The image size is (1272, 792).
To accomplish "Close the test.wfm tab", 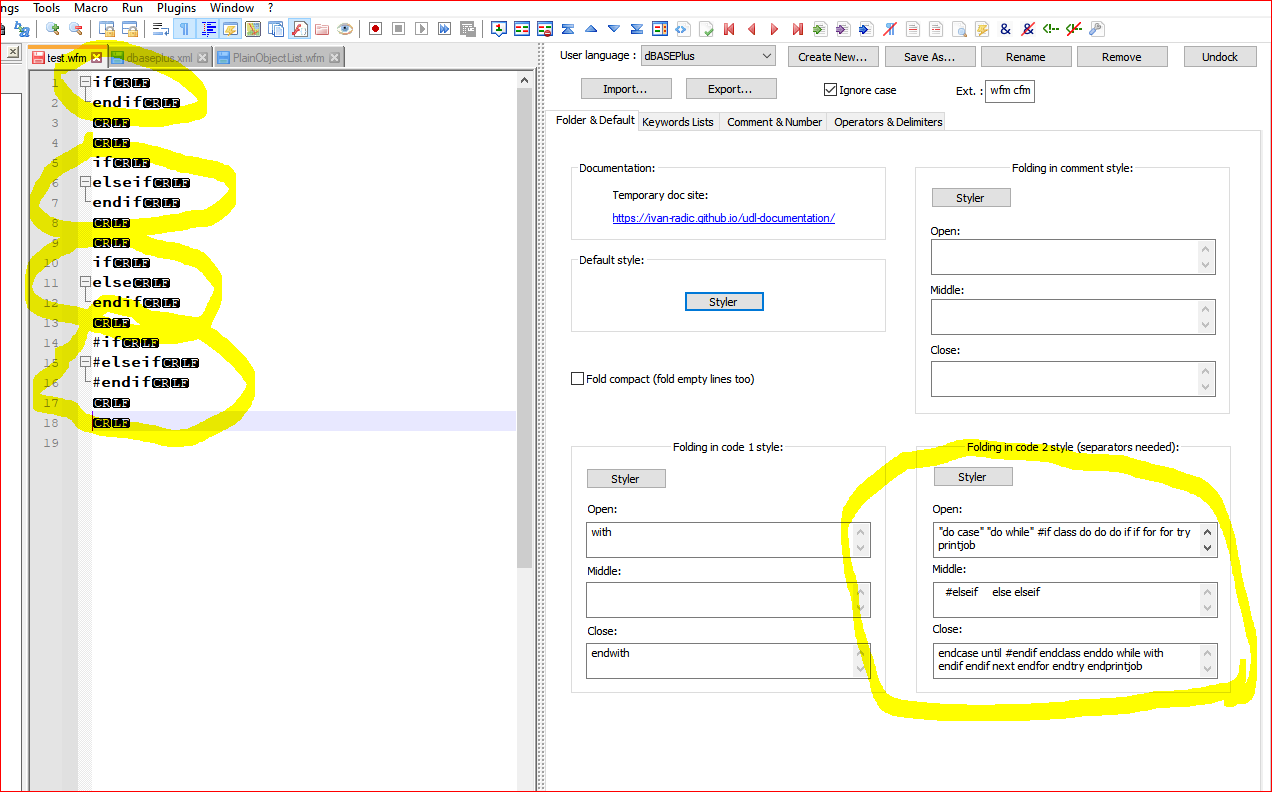I will coord(97,58).
